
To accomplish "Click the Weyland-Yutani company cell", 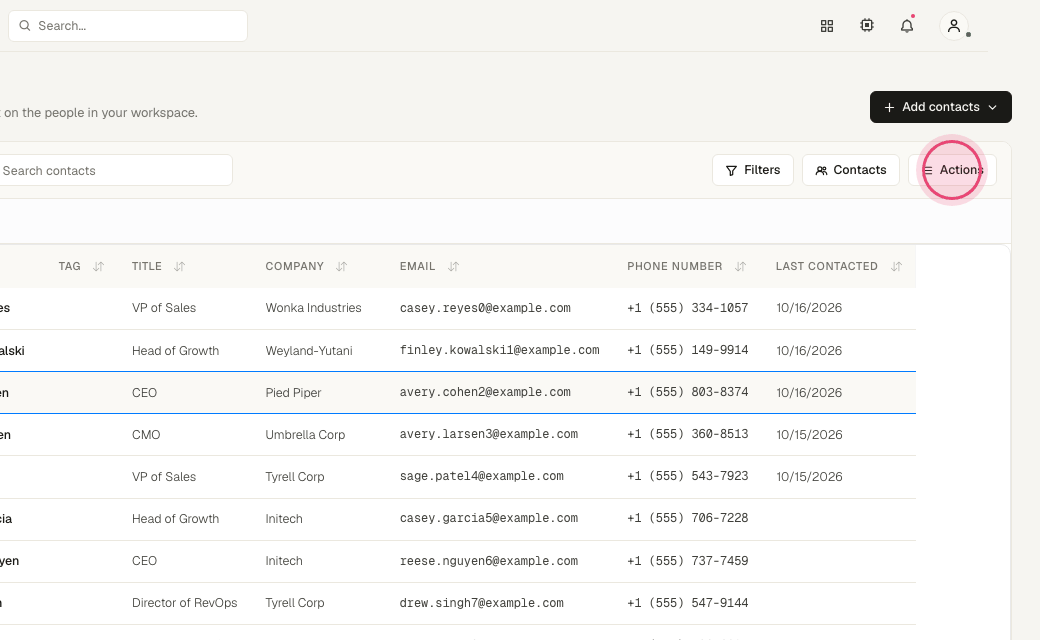I will (308, 350).
